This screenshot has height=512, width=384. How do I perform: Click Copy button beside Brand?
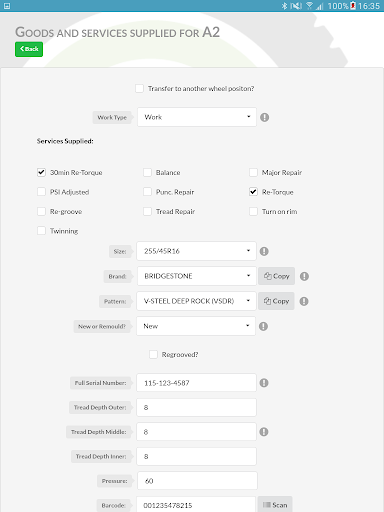coord(276,276)
